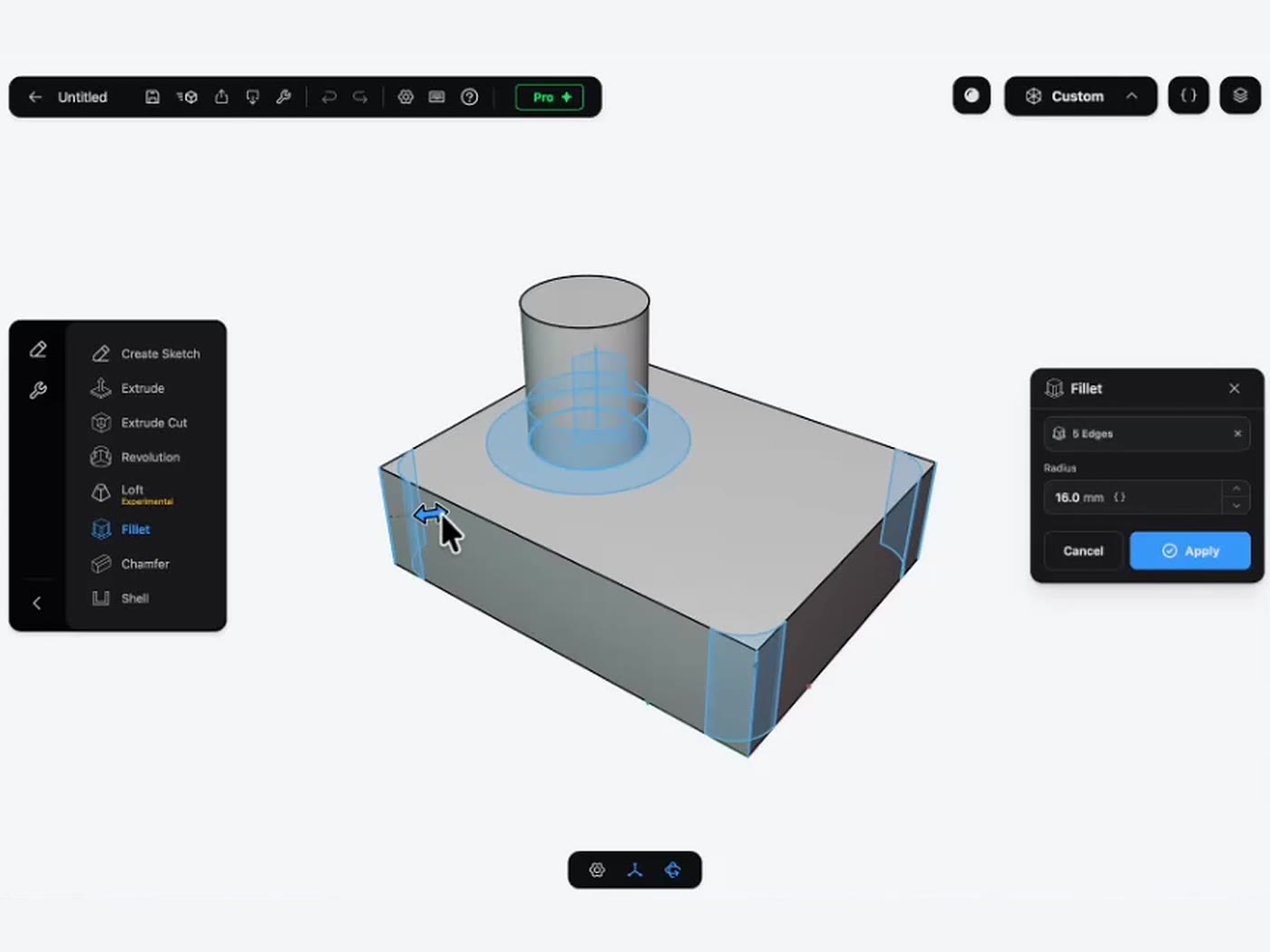Click the redo arrow icon
The image size is (1270, 952).
(360, 97)
